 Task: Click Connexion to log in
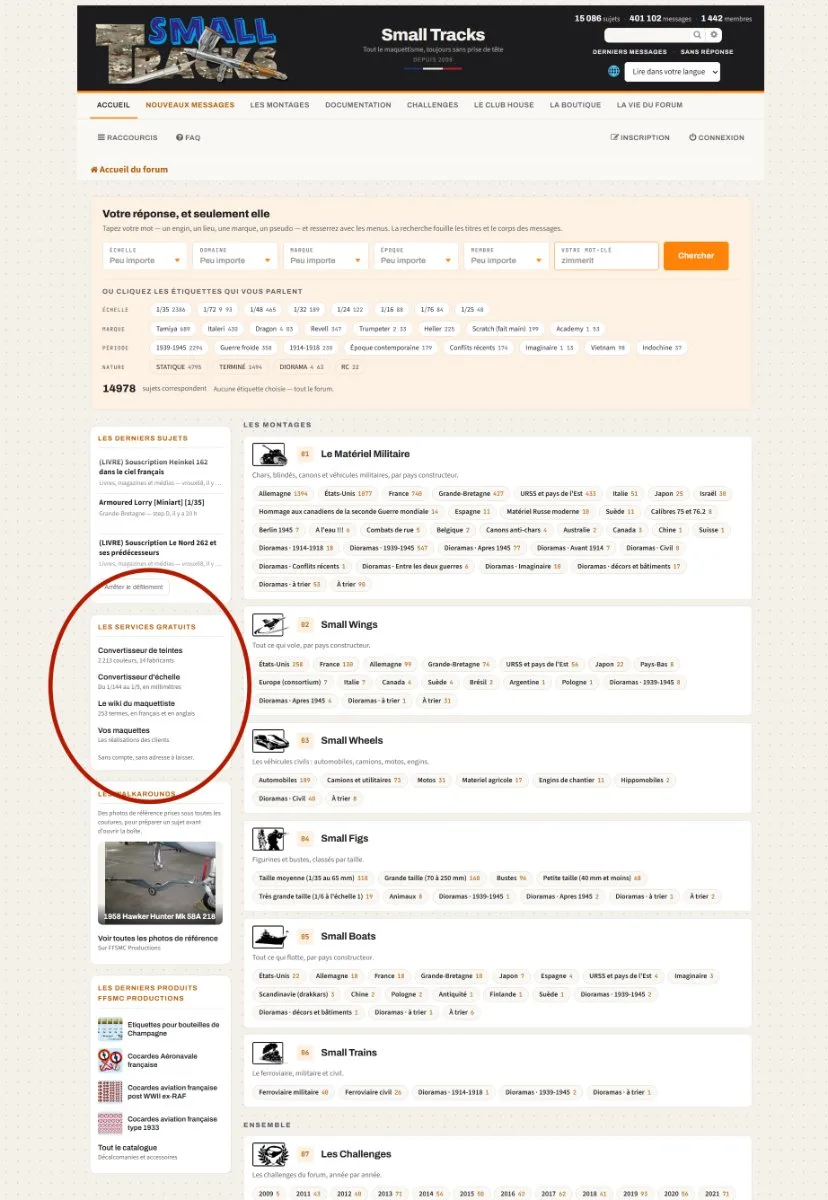pos(716,138)
